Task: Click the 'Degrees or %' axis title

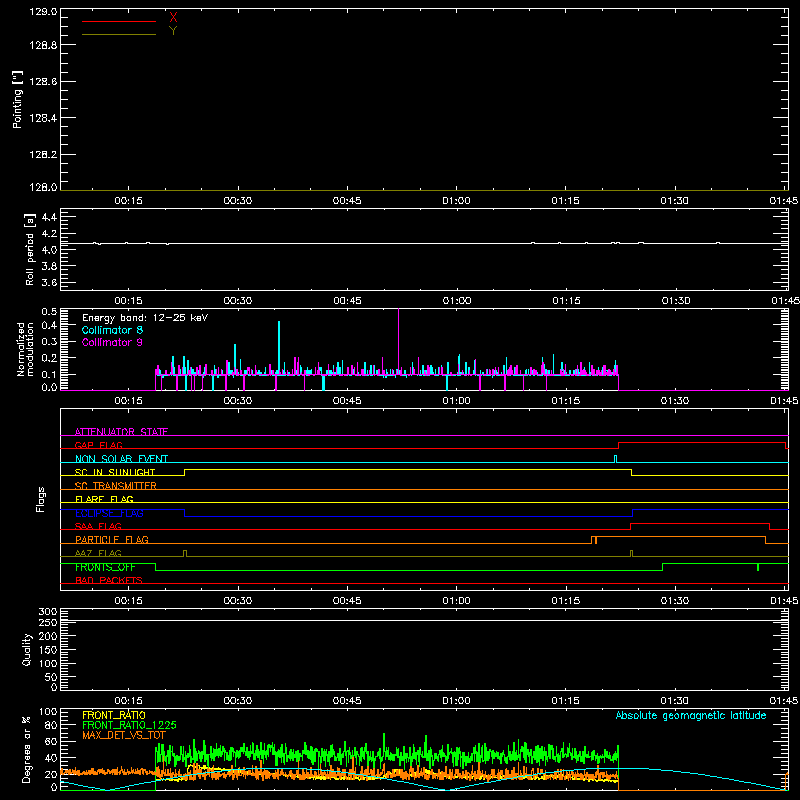Action: point(26,749)
